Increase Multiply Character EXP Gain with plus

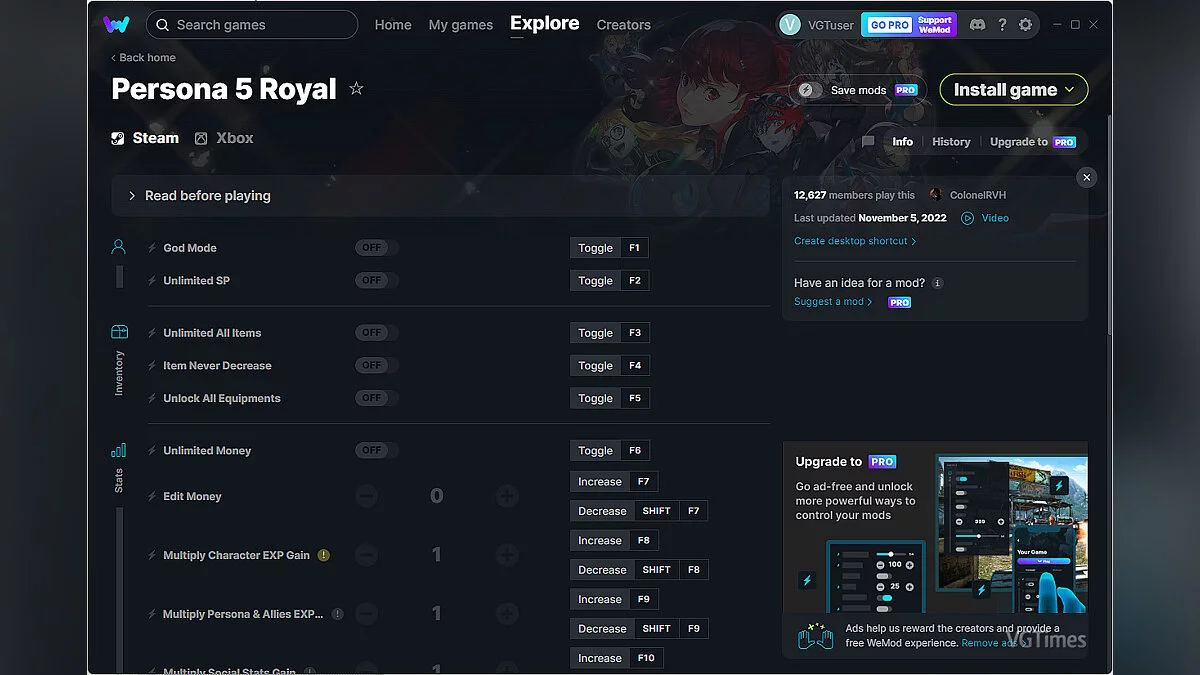[507, 555]
